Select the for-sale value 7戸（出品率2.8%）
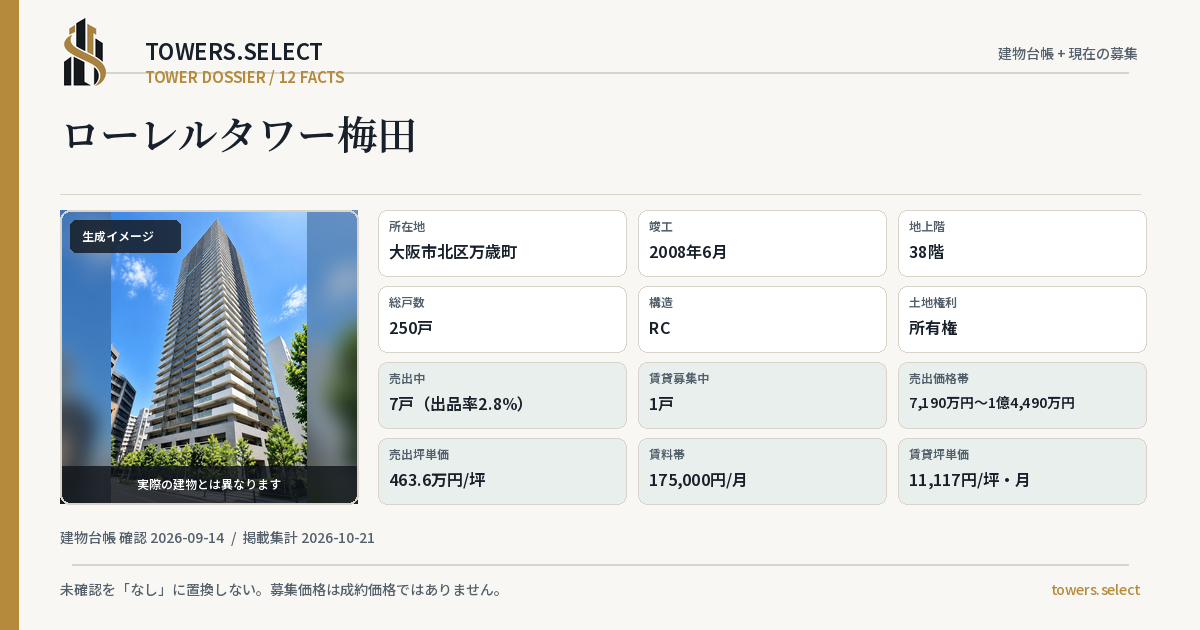Screen dimensions: 1200x630 tap(457, 404)
